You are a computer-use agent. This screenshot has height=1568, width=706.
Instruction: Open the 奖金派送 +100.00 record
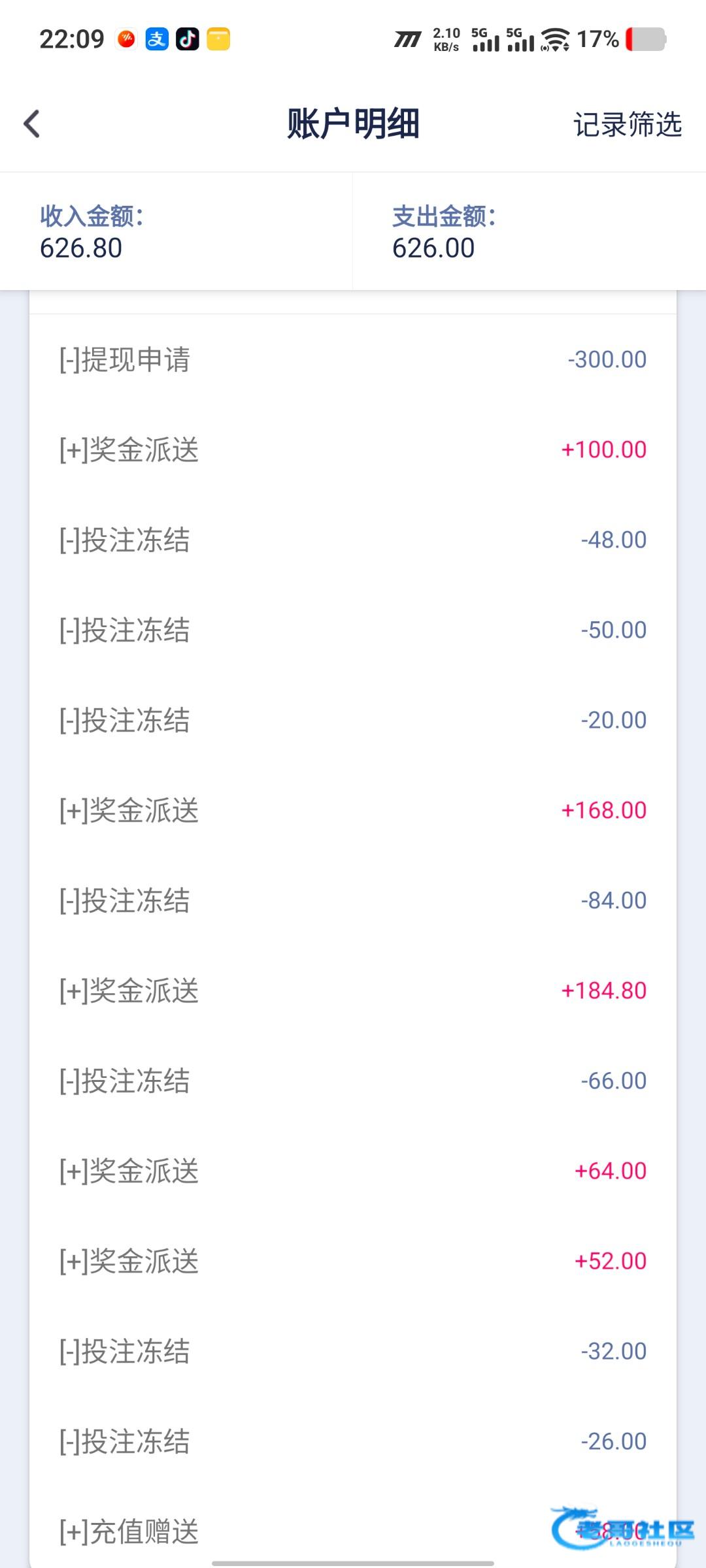(x=353, y=449)
